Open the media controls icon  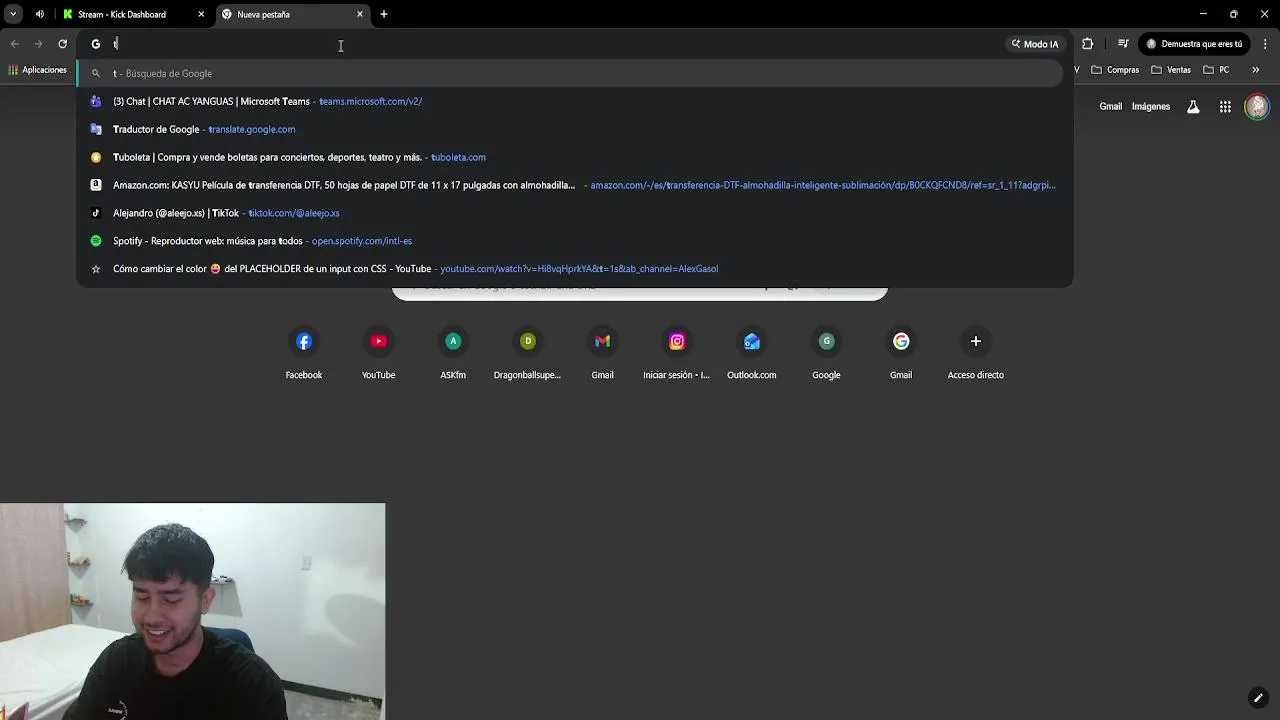click(1123, 44)
